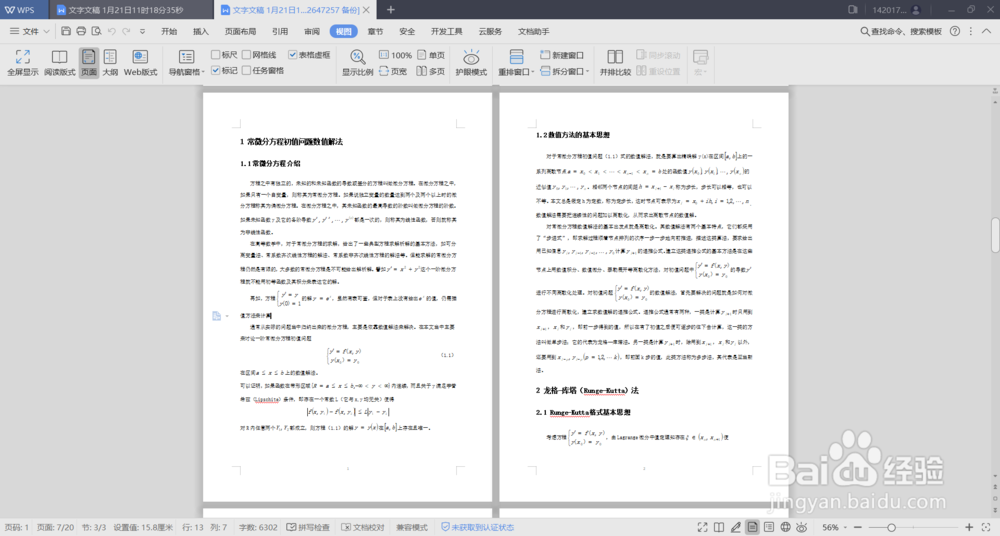Screen dimensions: 1000x536
Task: Open the 页面布局 page layout tab
Action: (240, 31)
